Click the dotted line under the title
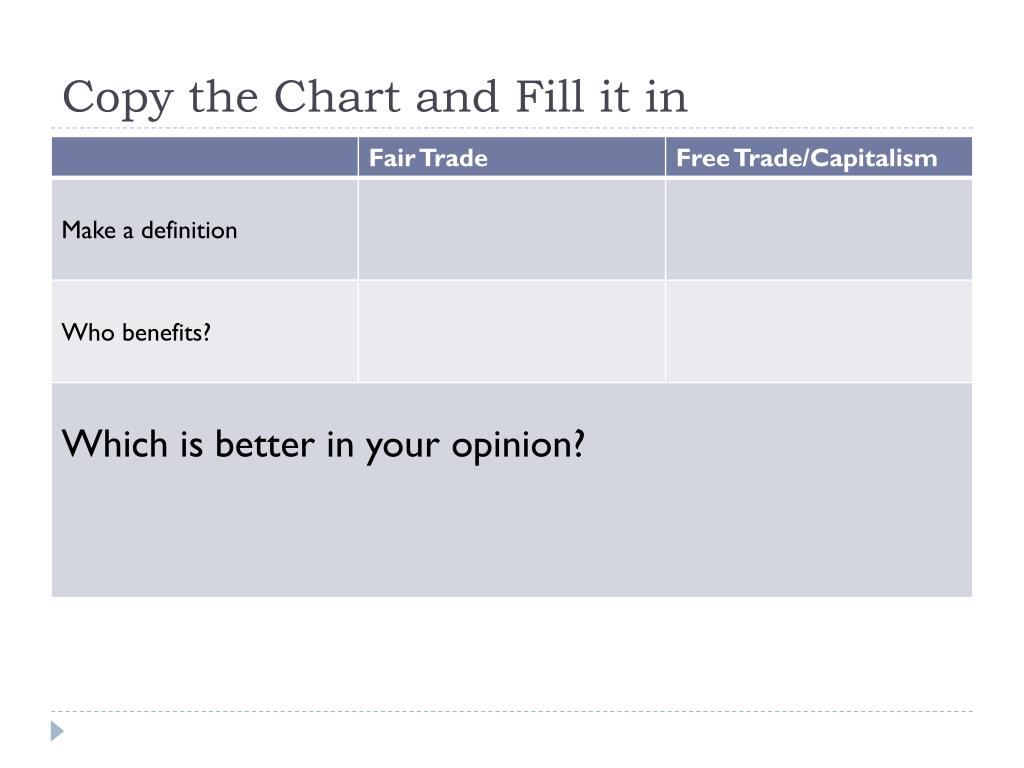The image size is (1024, 768). (x=511, y=128)
